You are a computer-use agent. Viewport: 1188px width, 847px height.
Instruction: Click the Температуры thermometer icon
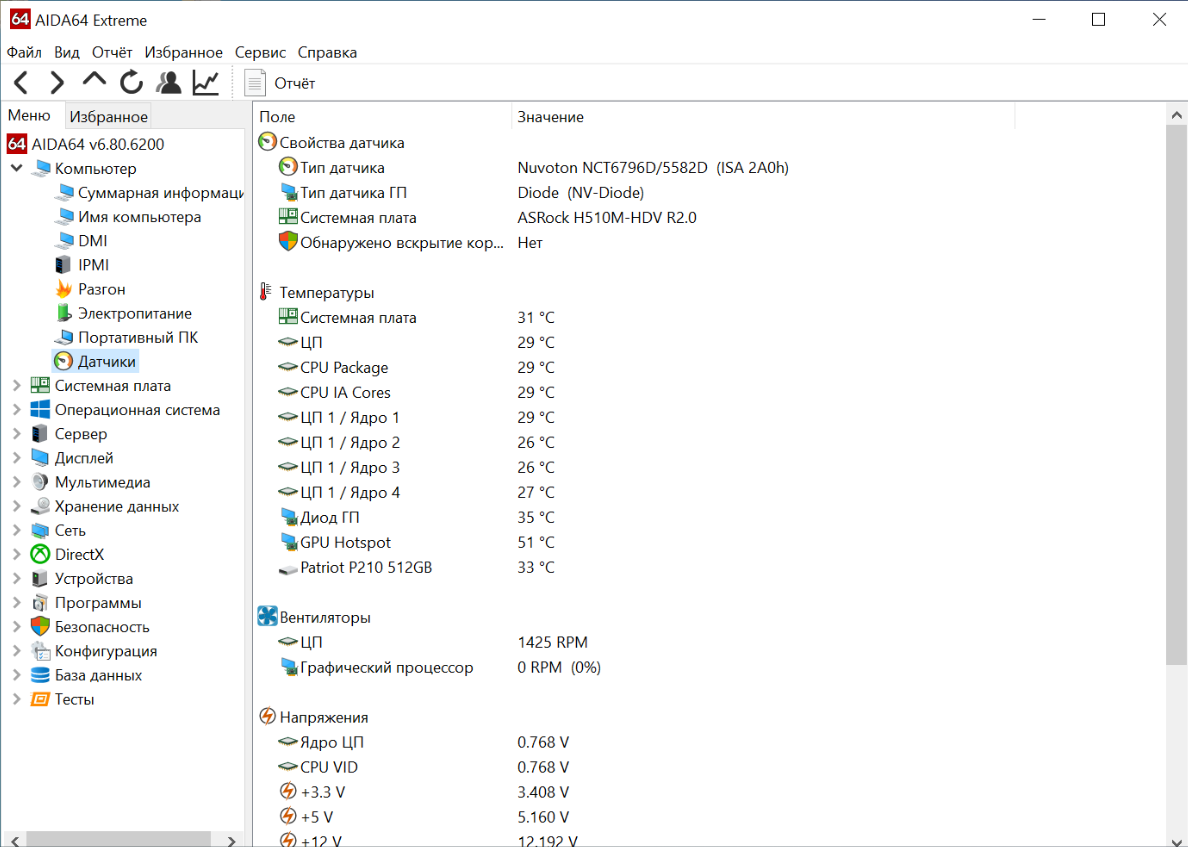[x=265, y=292]
